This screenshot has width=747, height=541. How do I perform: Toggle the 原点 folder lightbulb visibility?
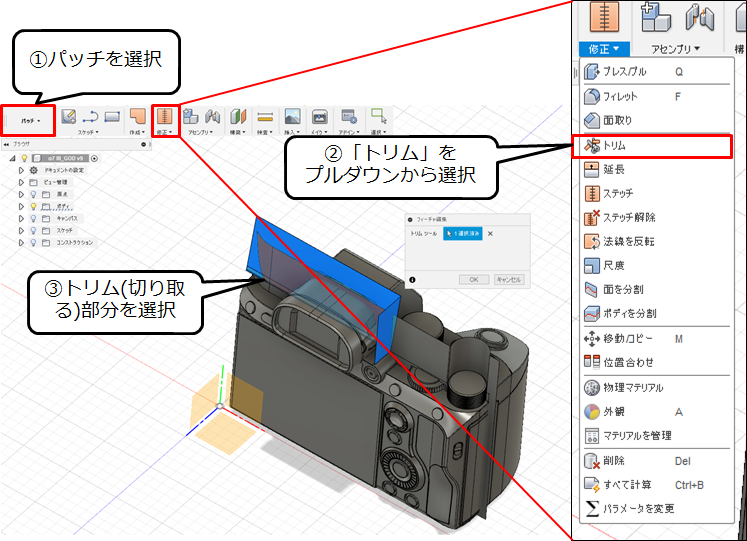(33, 194)
